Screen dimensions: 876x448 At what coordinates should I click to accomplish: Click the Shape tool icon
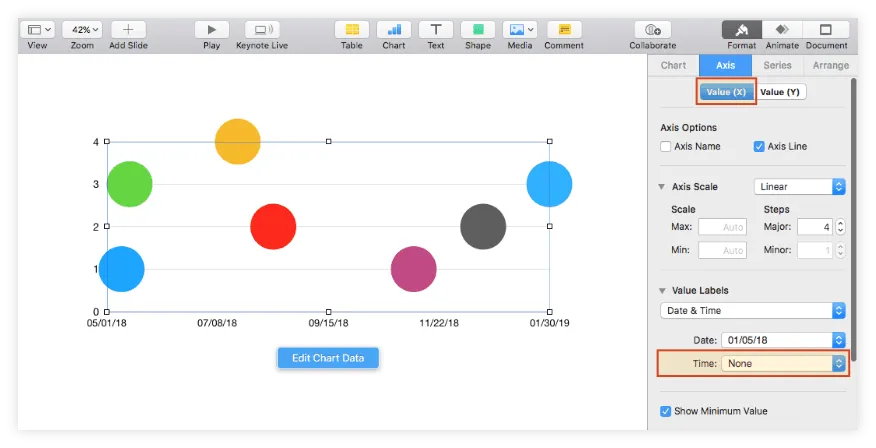478,30
